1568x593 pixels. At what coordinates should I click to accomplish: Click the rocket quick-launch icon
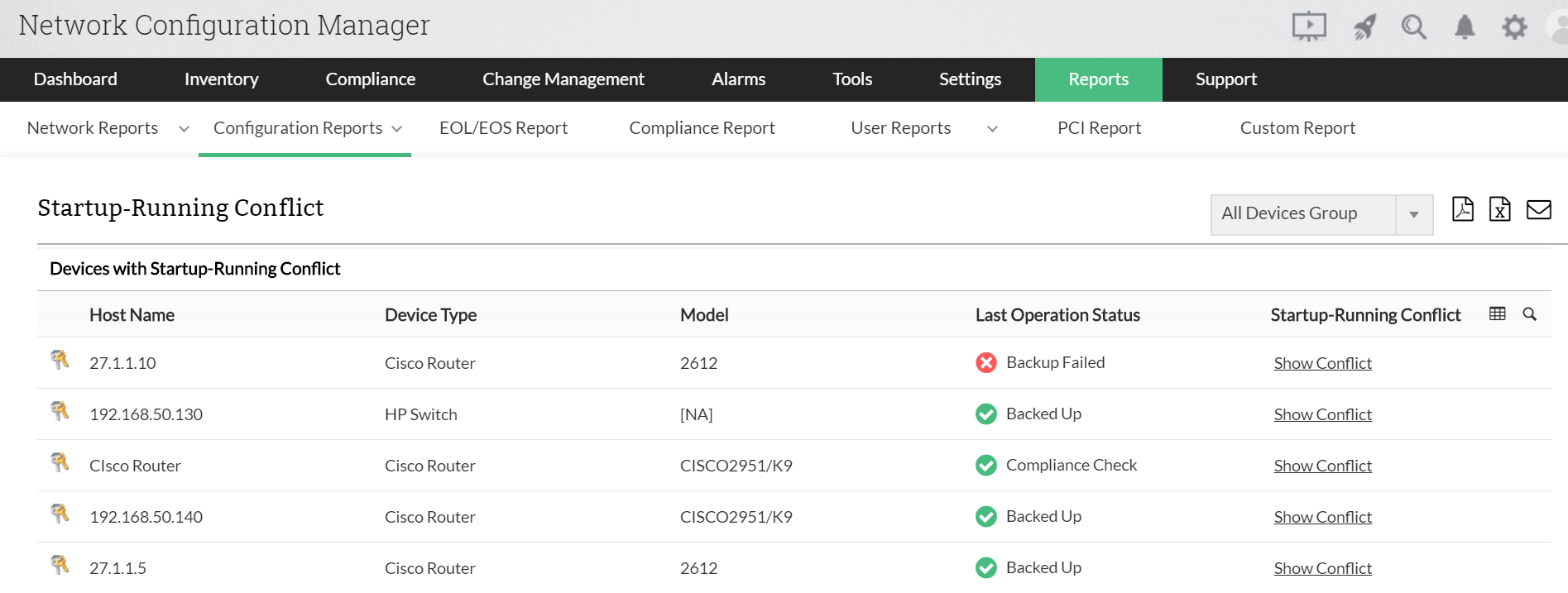(x=1364, y=27)
